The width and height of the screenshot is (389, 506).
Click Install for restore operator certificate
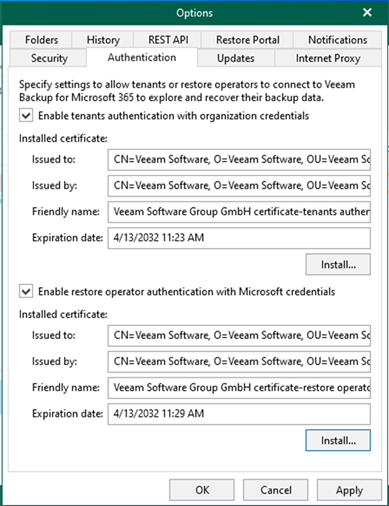click(x=338, y=440)
